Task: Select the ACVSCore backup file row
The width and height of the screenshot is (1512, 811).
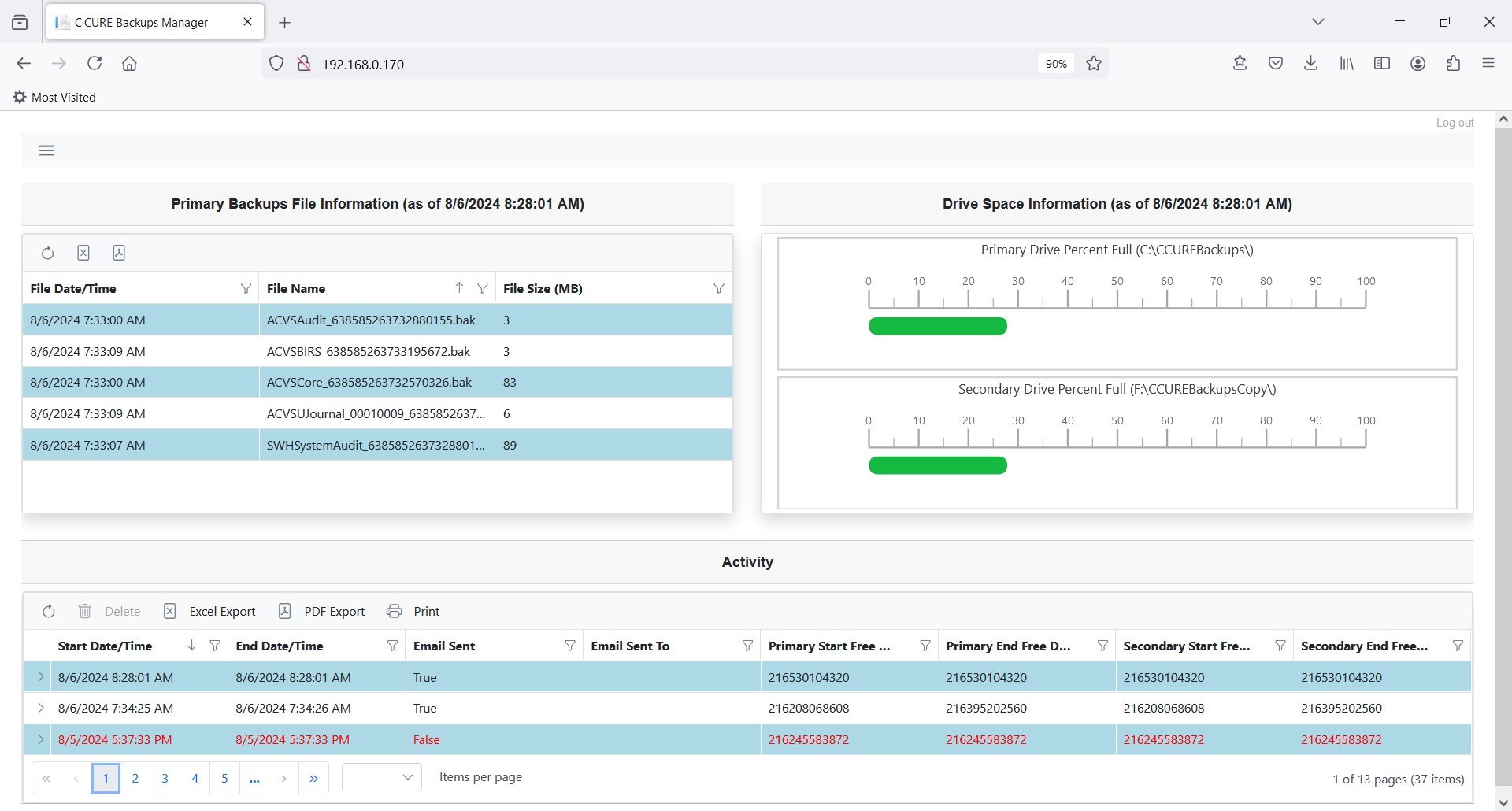Action: (x=377, y=382)
